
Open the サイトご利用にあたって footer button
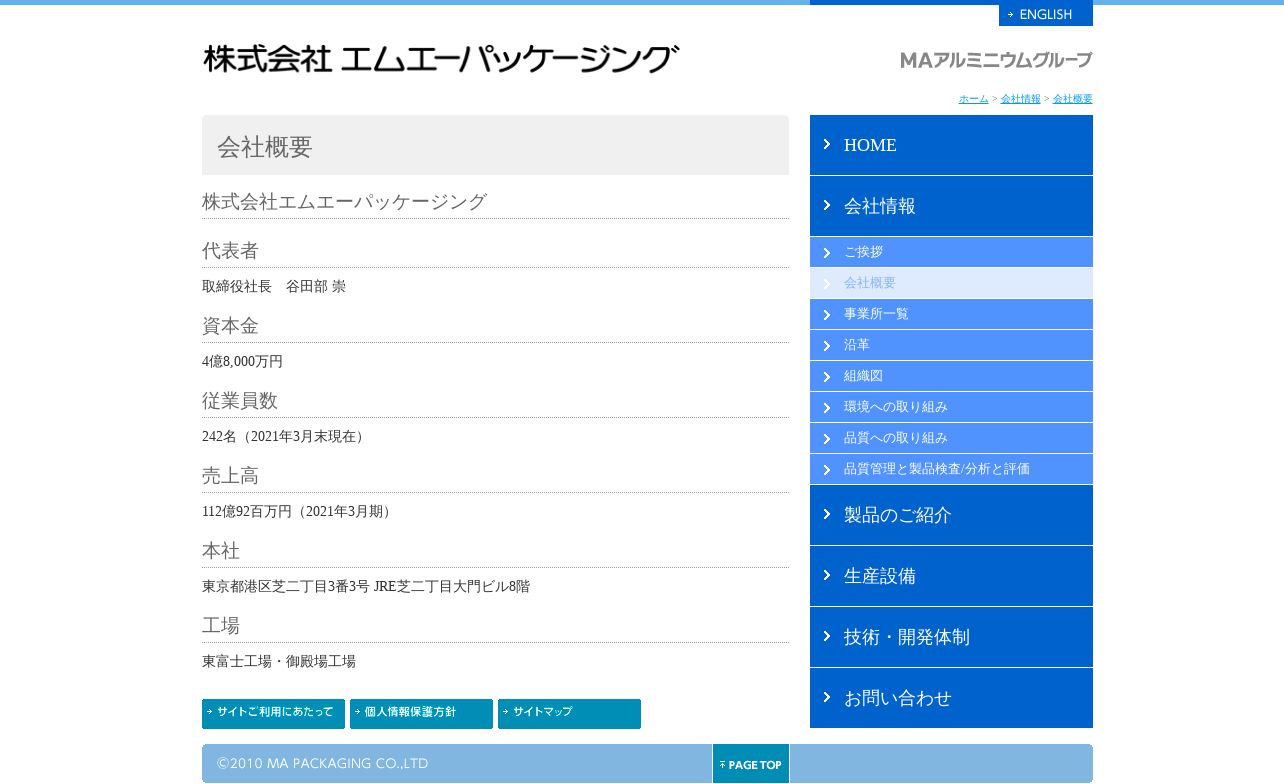pos(273,714)
